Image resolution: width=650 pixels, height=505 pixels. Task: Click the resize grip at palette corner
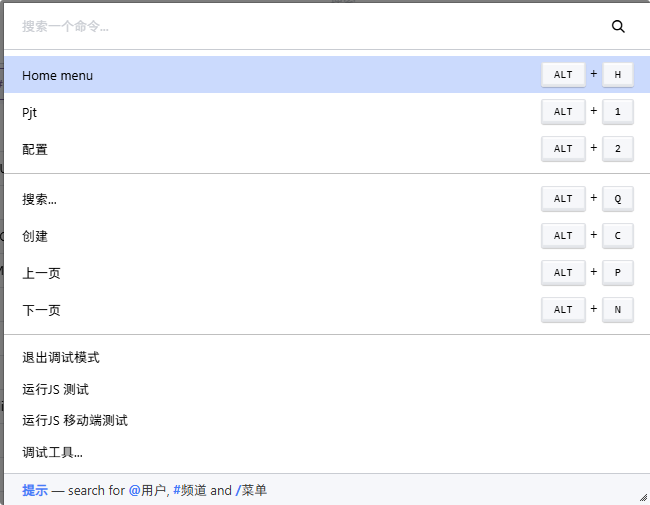(643, 497)
